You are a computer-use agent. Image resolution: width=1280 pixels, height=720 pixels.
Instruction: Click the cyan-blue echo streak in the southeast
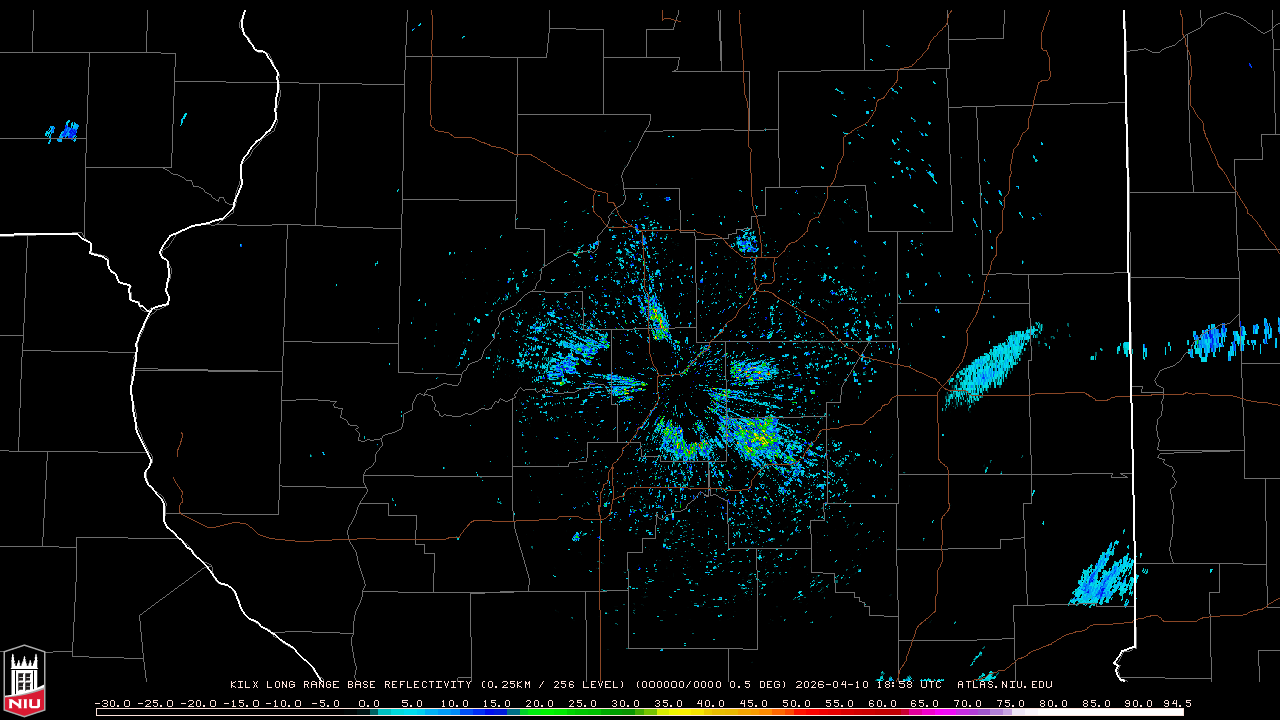[1104, 577]
